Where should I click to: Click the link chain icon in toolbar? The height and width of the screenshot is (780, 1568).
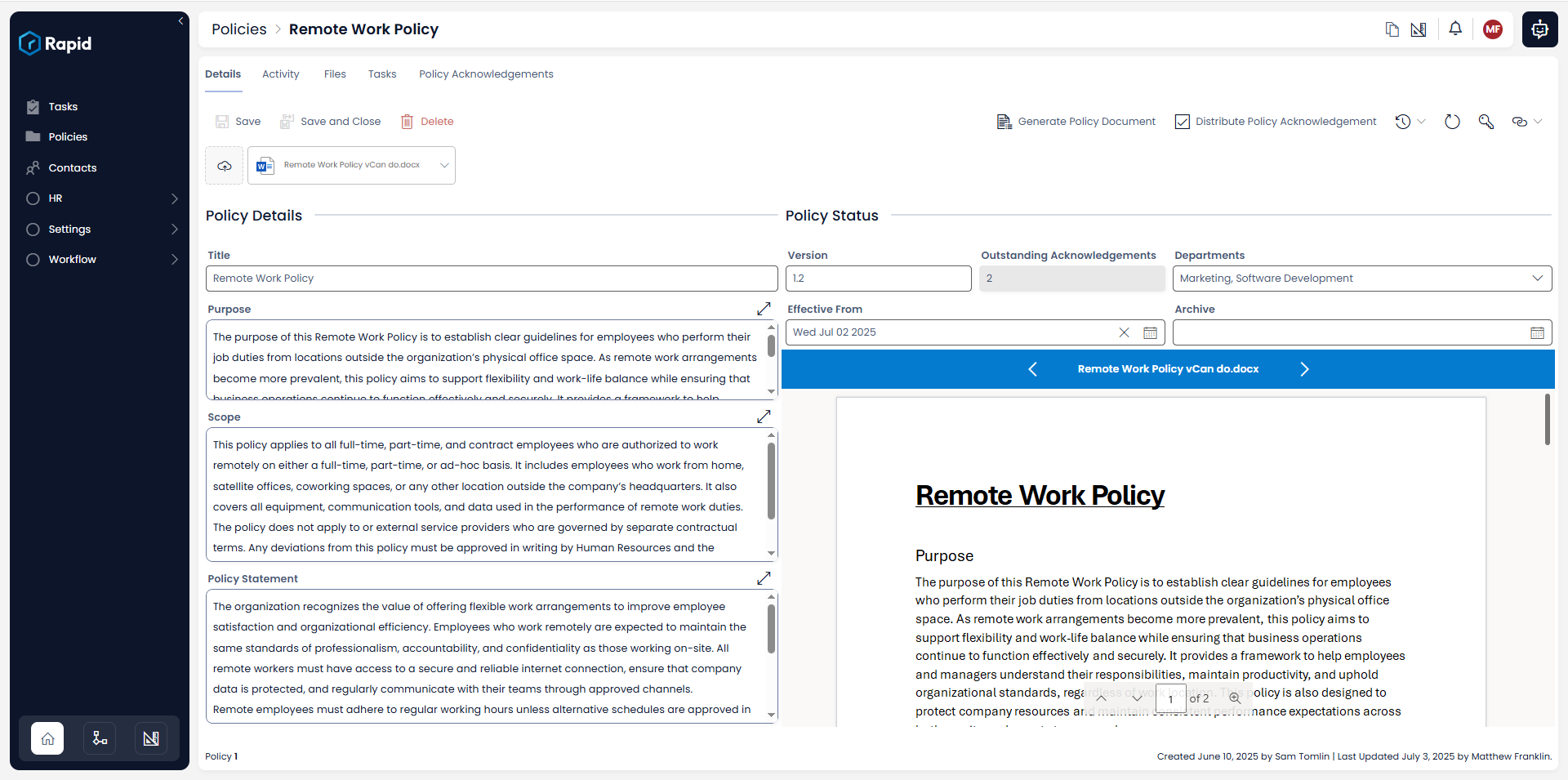tap(1519, 122)
